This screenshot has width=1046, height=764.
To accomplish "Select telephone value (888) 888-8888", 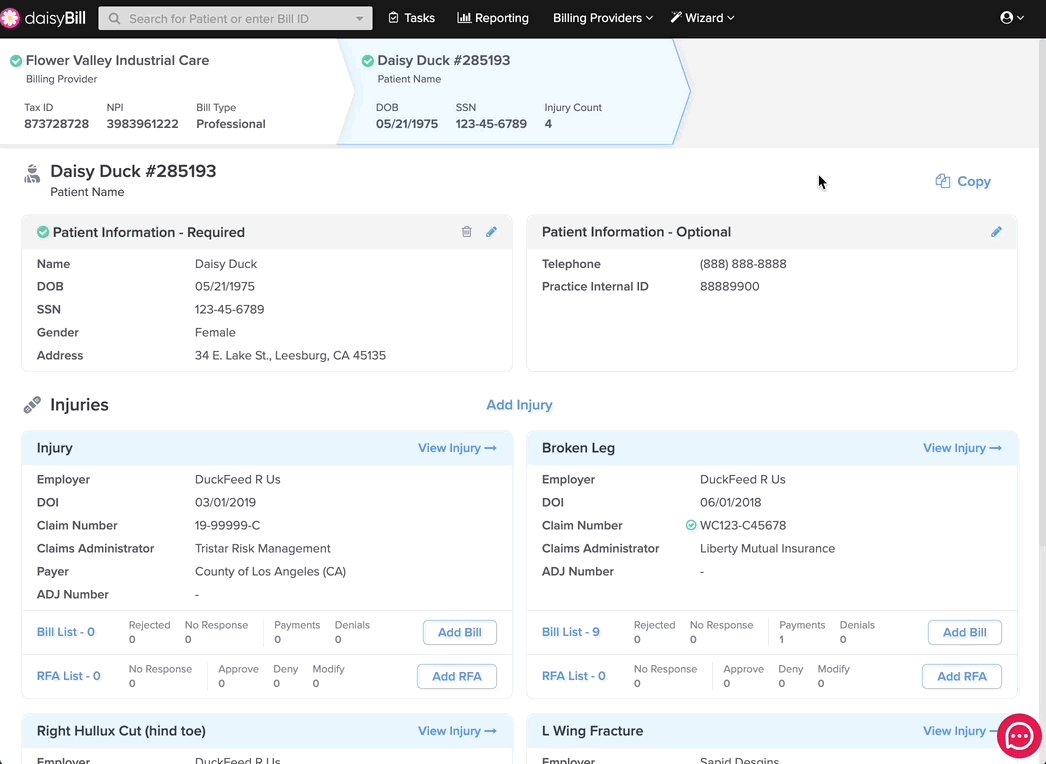I will tap(743, 264).
